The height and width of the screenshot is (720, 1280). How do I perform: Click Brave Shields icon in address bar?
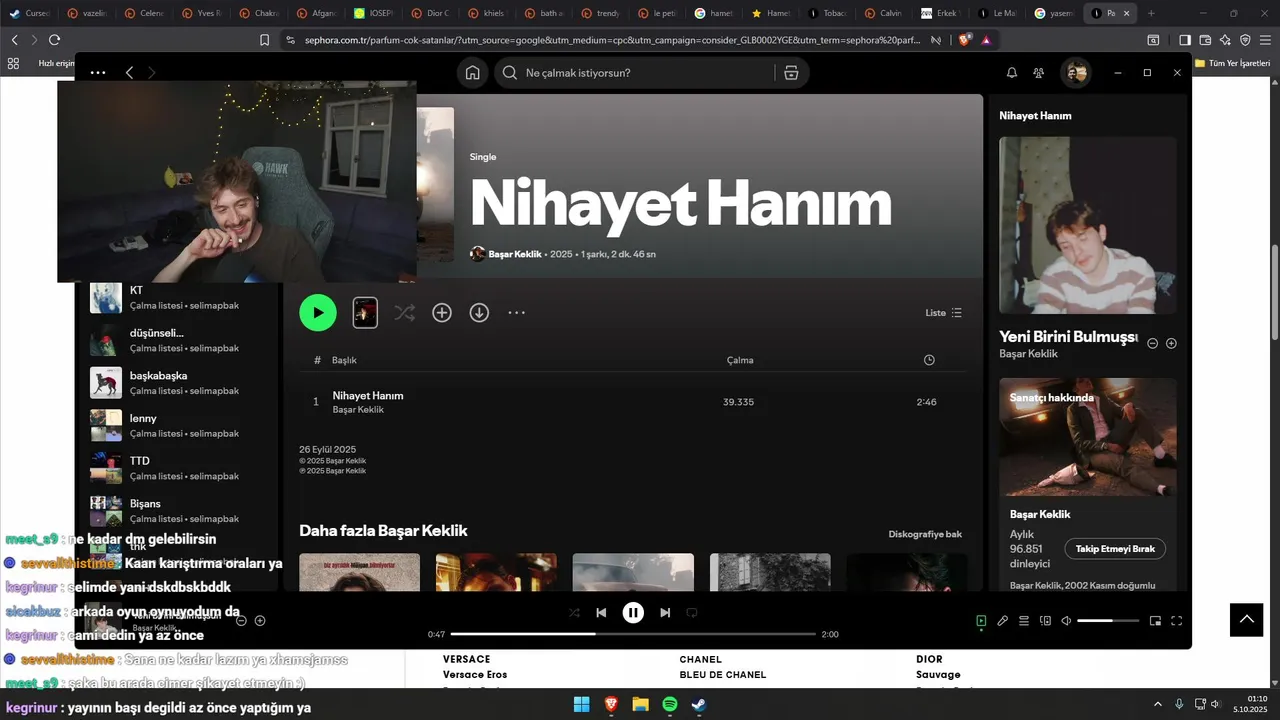click(x=965, y=40)
